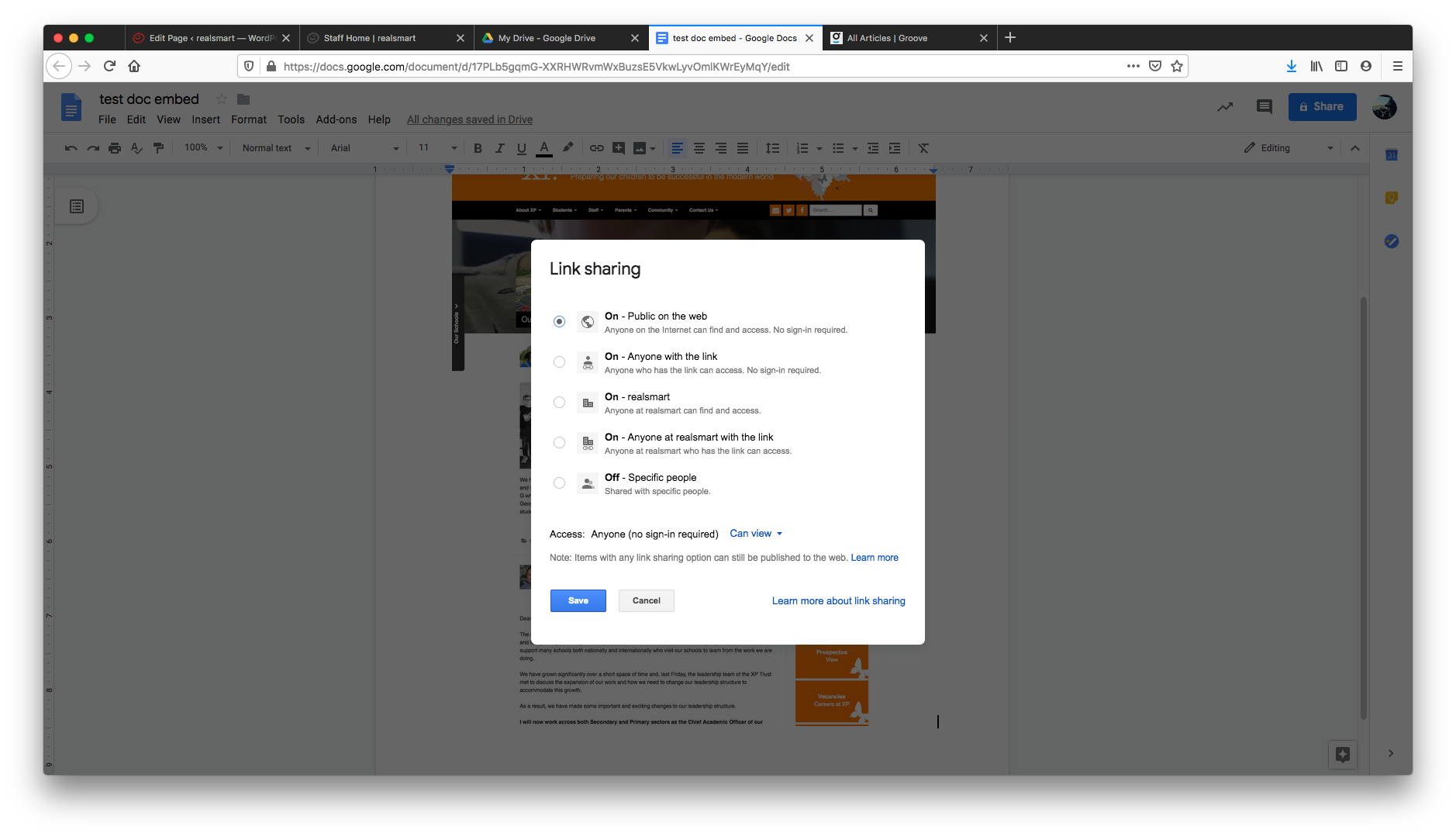
Task: Open the File menu
Action: 107,119
